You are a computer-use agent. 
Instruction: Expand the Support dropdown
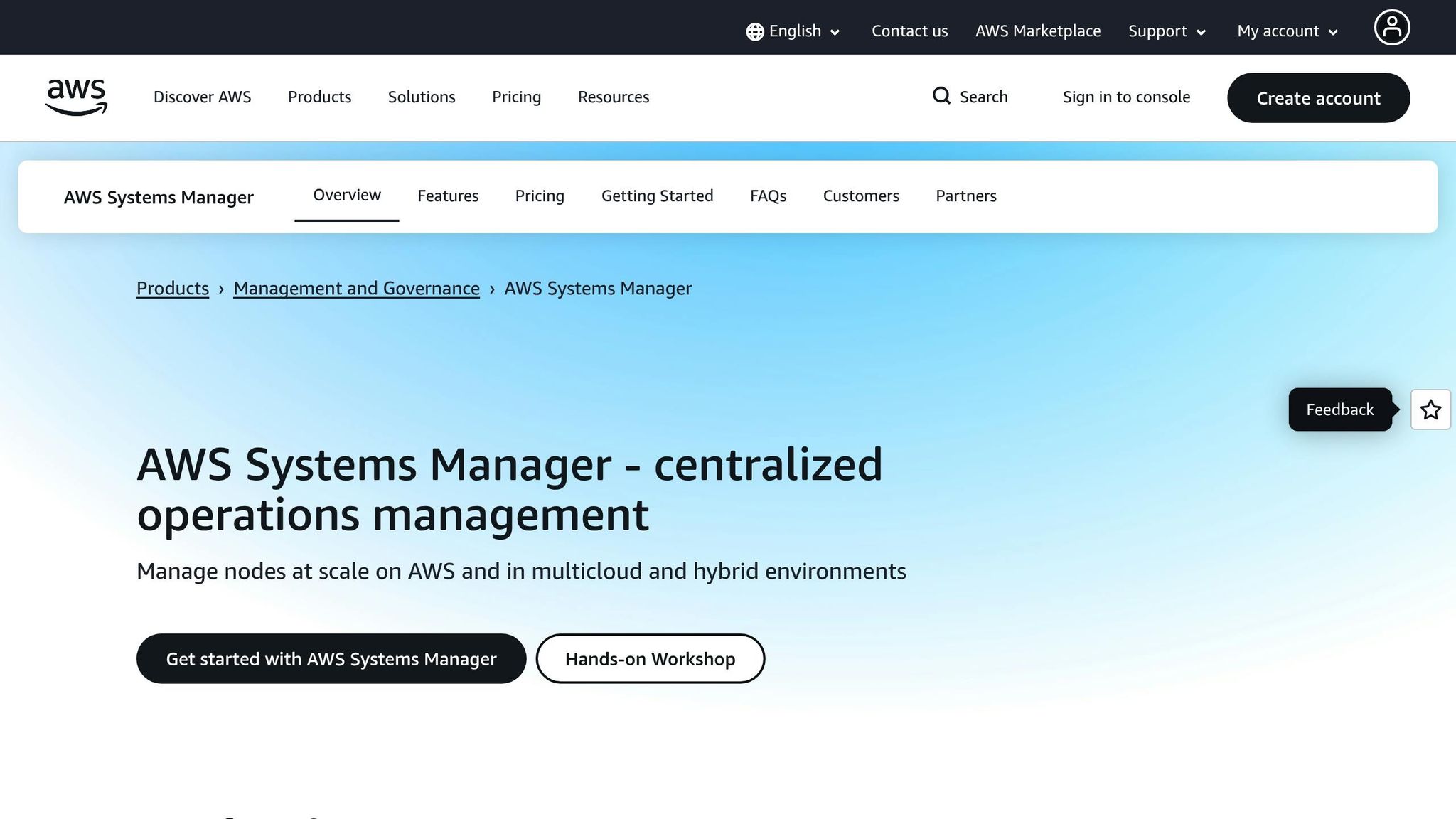click(1166, 31)
